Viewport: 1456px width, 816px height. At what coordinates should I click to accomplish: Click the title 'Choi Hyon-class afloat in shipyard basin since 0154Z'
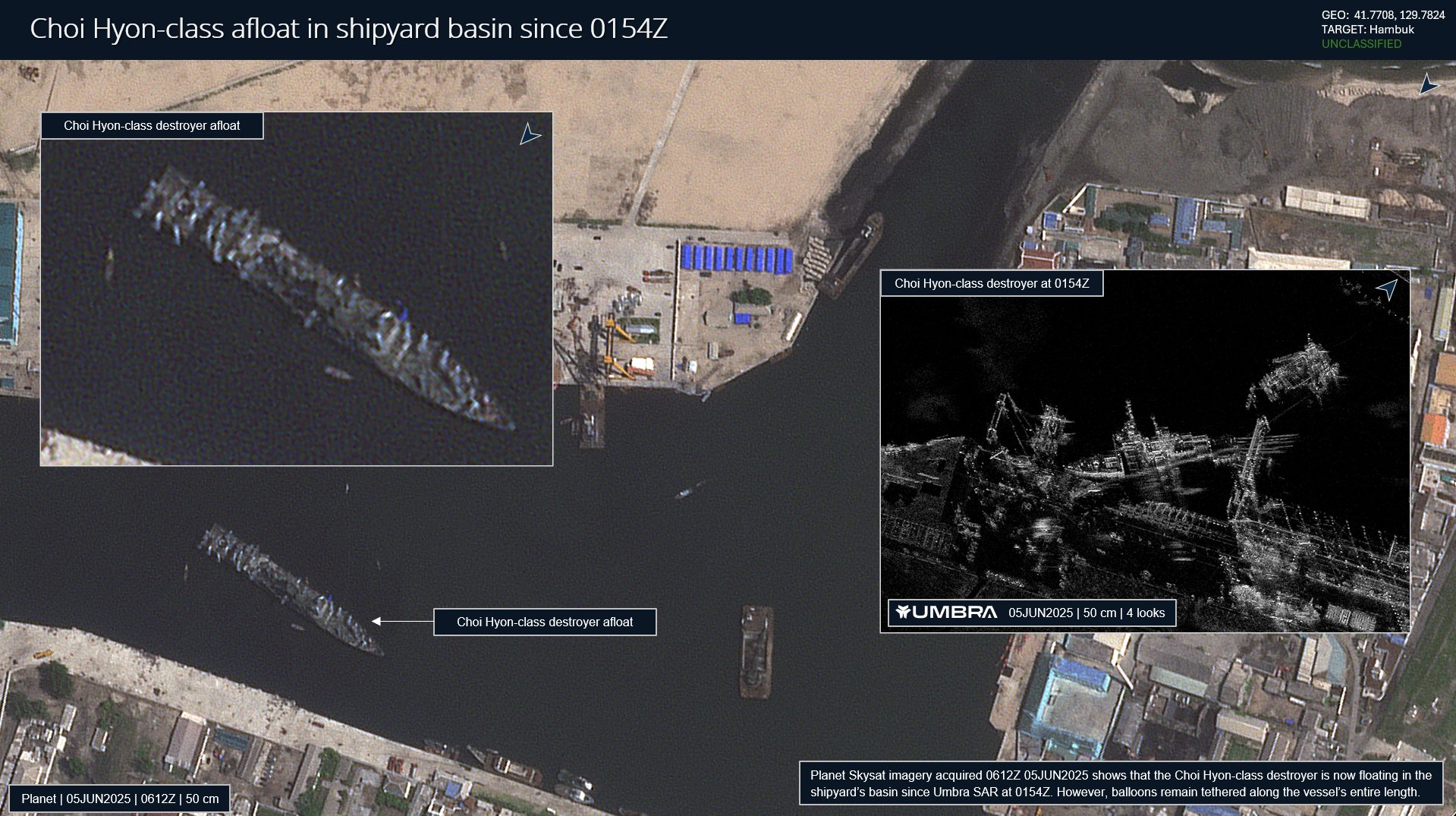coord(348,29)
